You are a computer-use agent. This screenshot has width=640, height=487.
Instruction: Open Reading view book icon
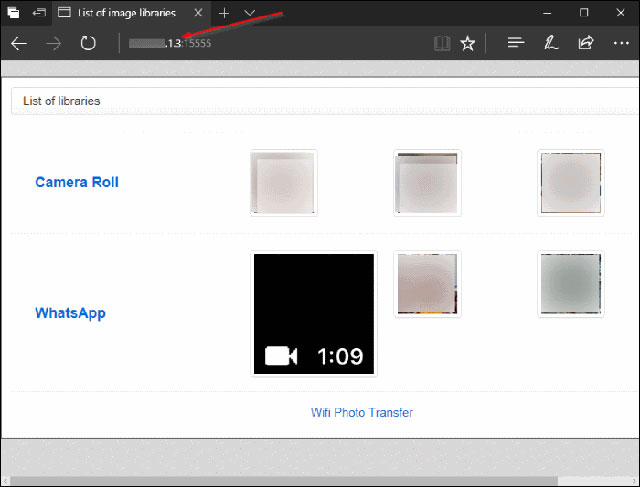click(442, 44)
